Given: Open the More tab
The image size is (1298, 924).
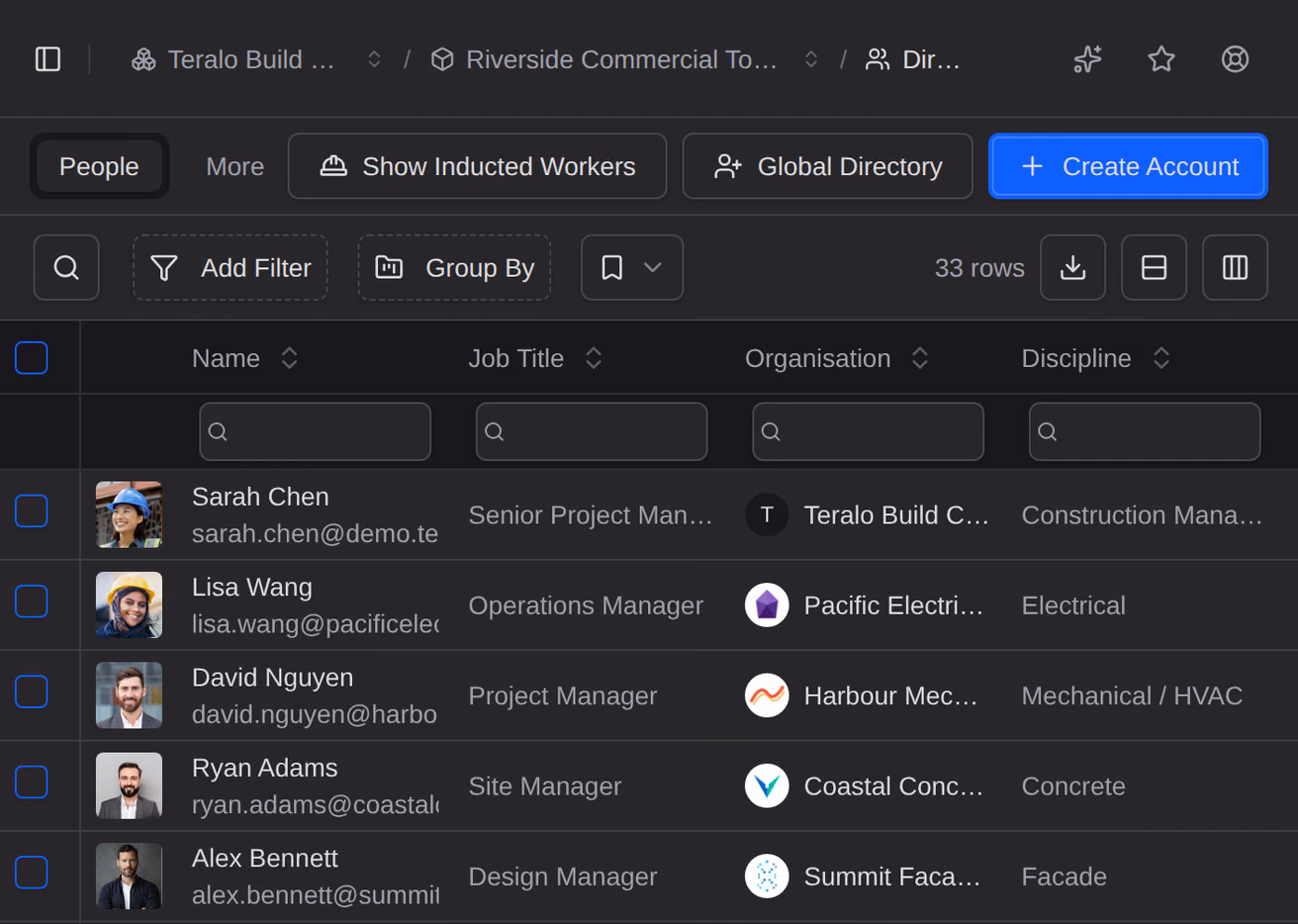Looking at the screenshot, I should 234,166.
